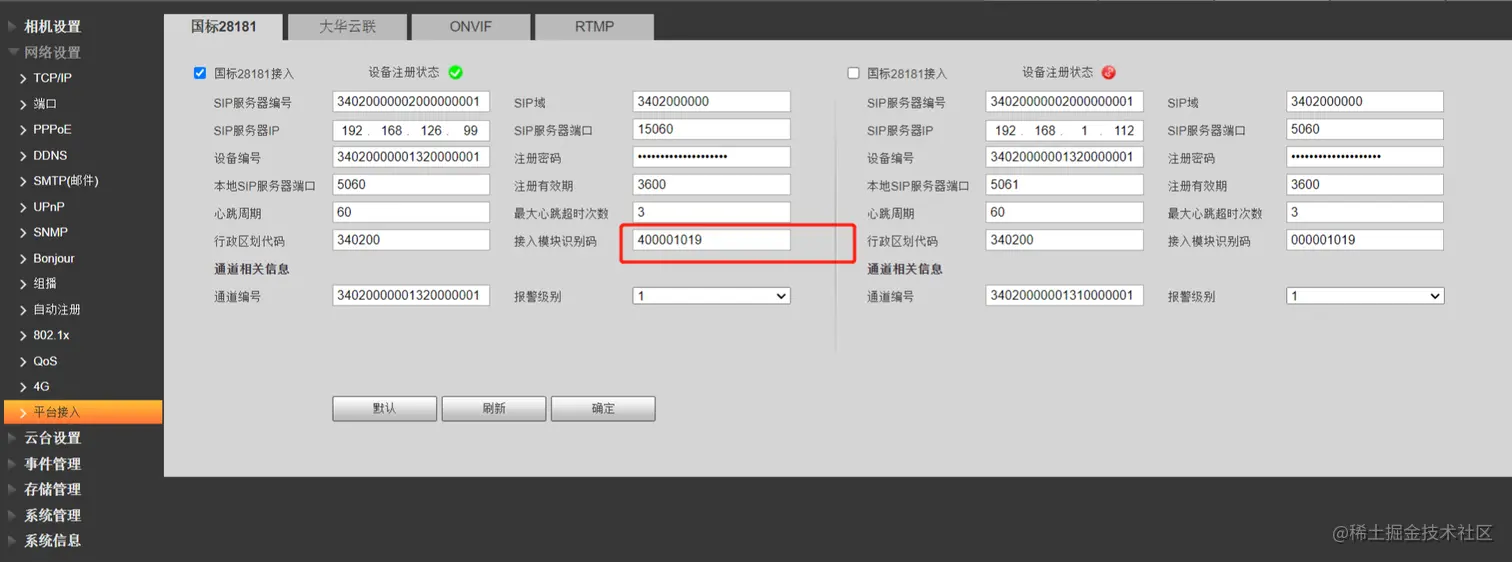Expand the 系统管理 section
Screen dimensions: 1512x562
coord(52,515)
